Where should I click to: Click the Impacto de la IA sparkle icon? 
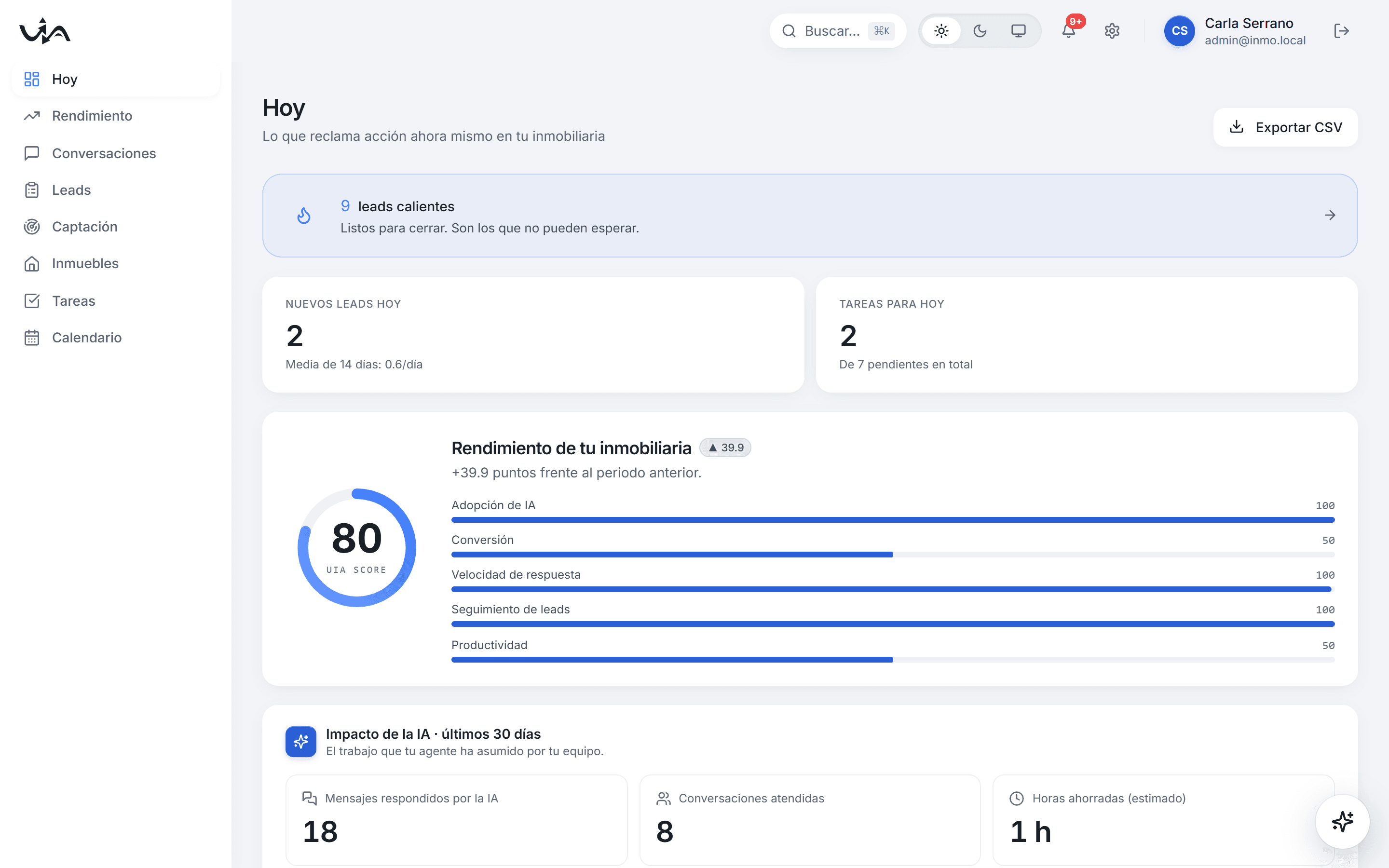click(301, 742)
